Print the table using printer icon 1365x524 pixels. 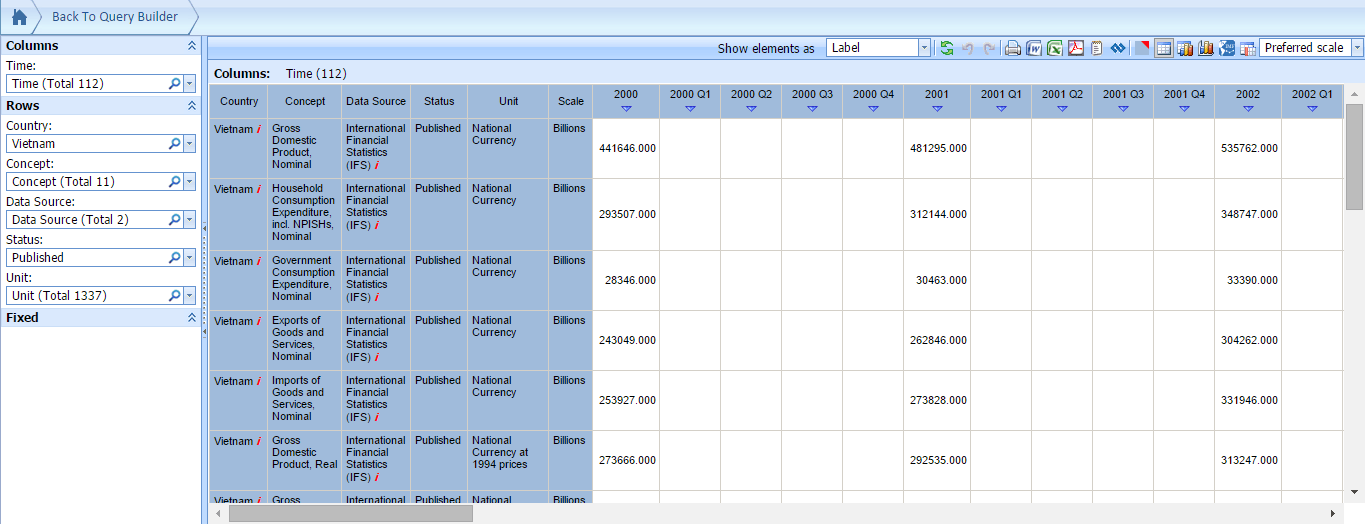coord(1013,48)
